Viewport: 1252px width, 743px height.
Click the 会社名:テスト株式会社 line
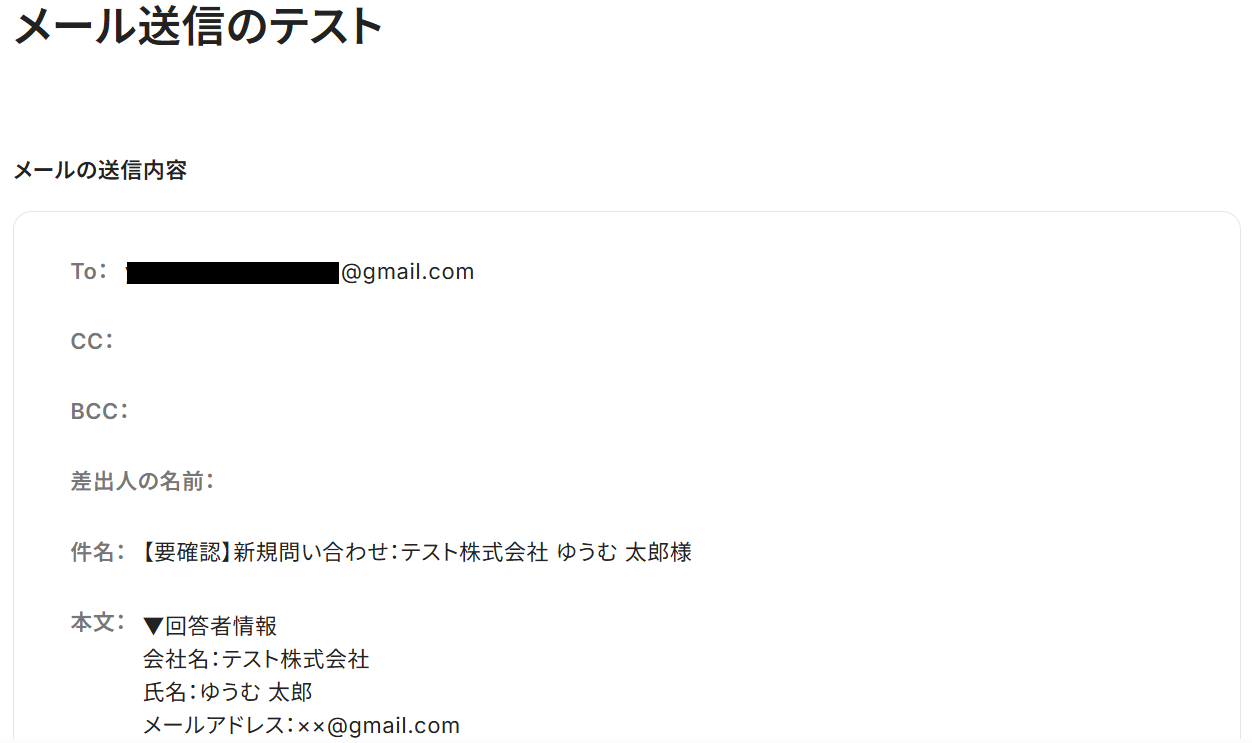coord(256,660)
